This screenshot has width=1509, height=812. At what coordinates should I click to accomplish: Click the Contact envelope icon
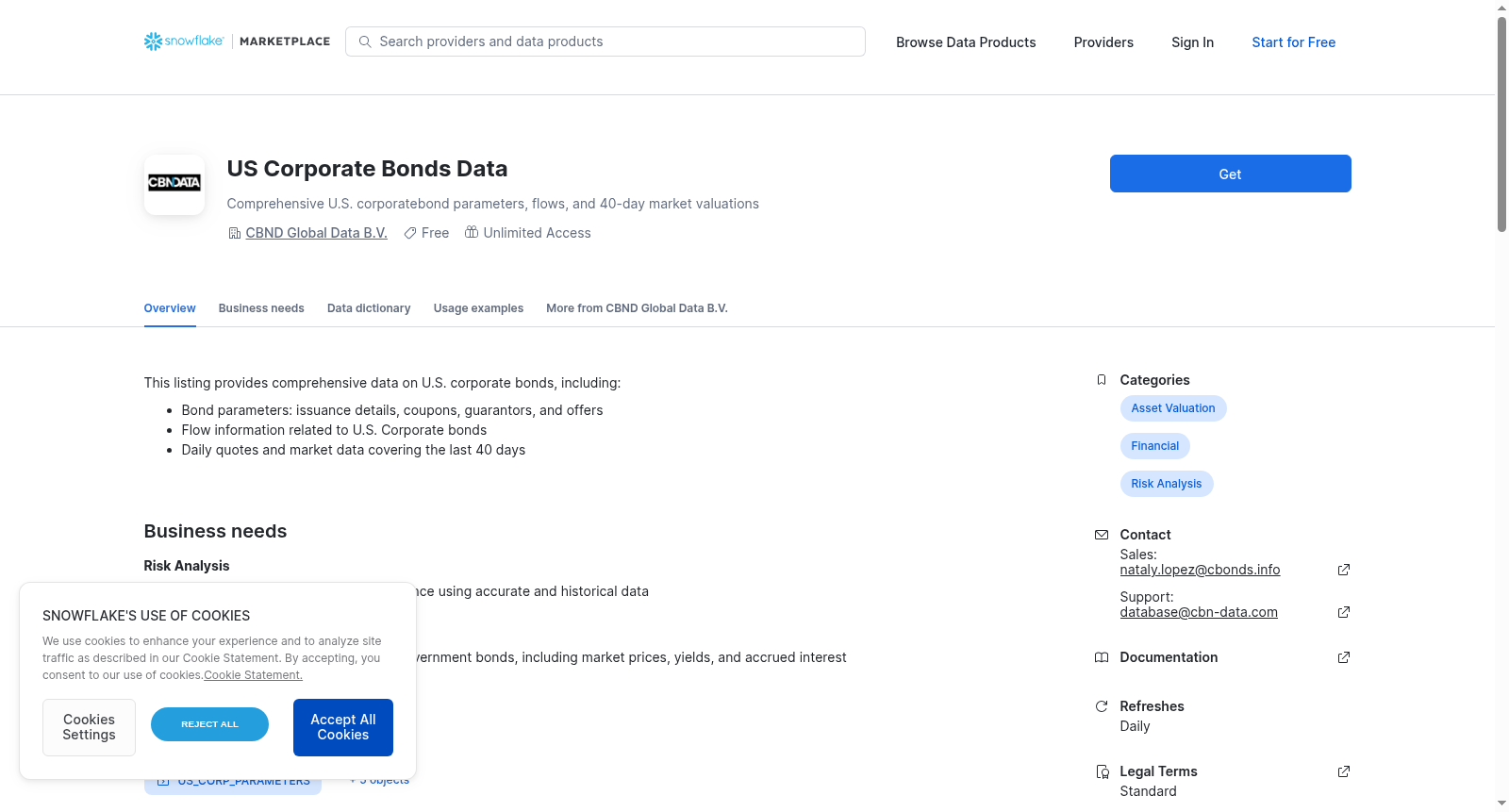click(1102, 535)
